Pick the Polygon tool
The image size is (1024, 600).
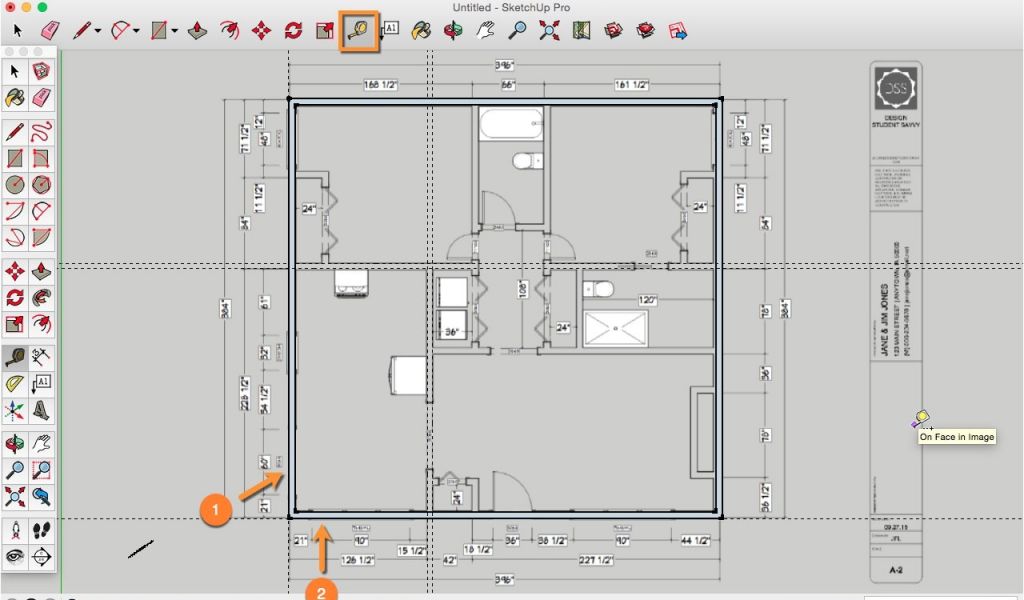tap(41, 184)
